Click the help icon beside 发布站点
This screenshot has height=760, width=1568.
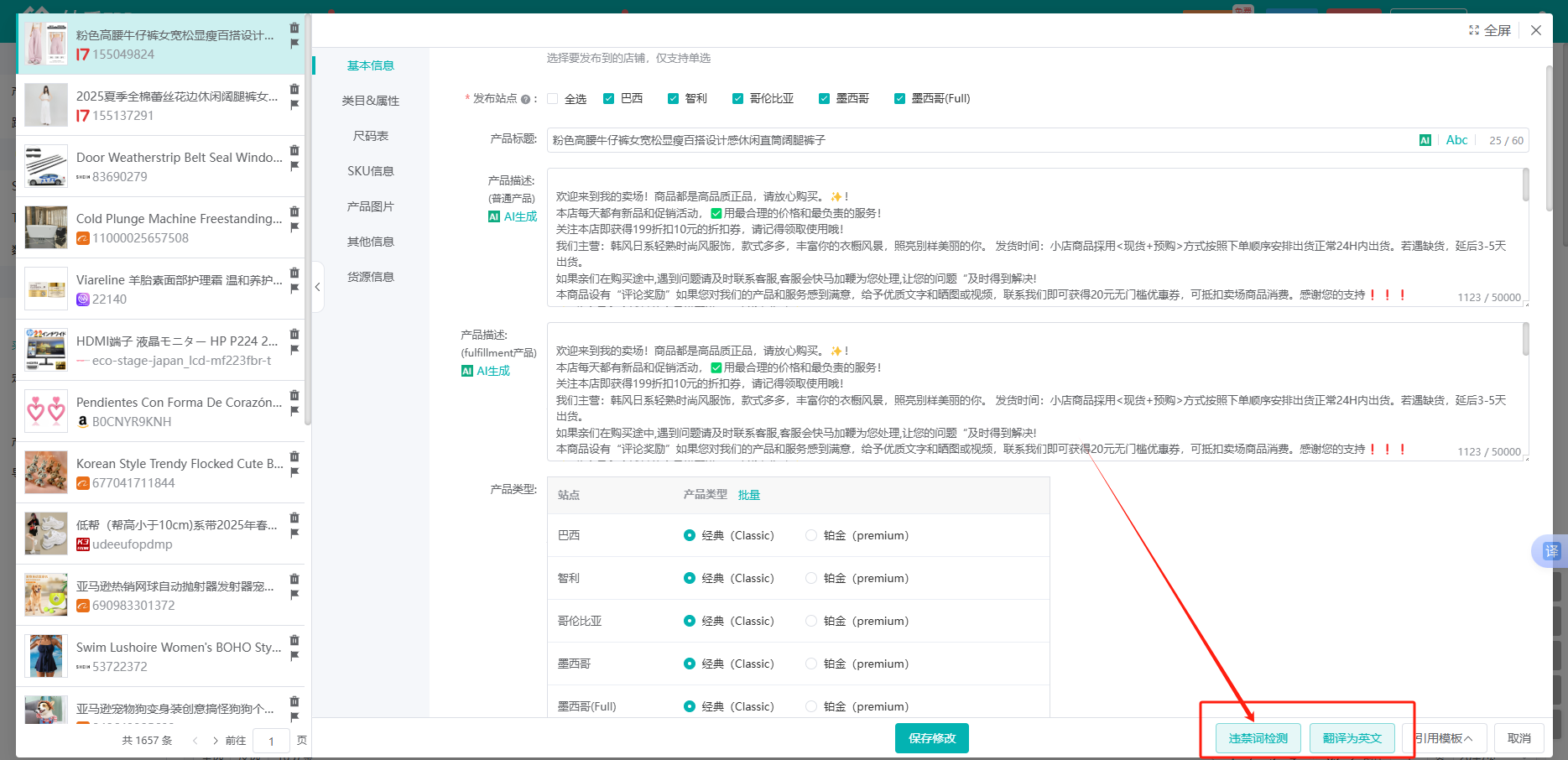(525, 99)
